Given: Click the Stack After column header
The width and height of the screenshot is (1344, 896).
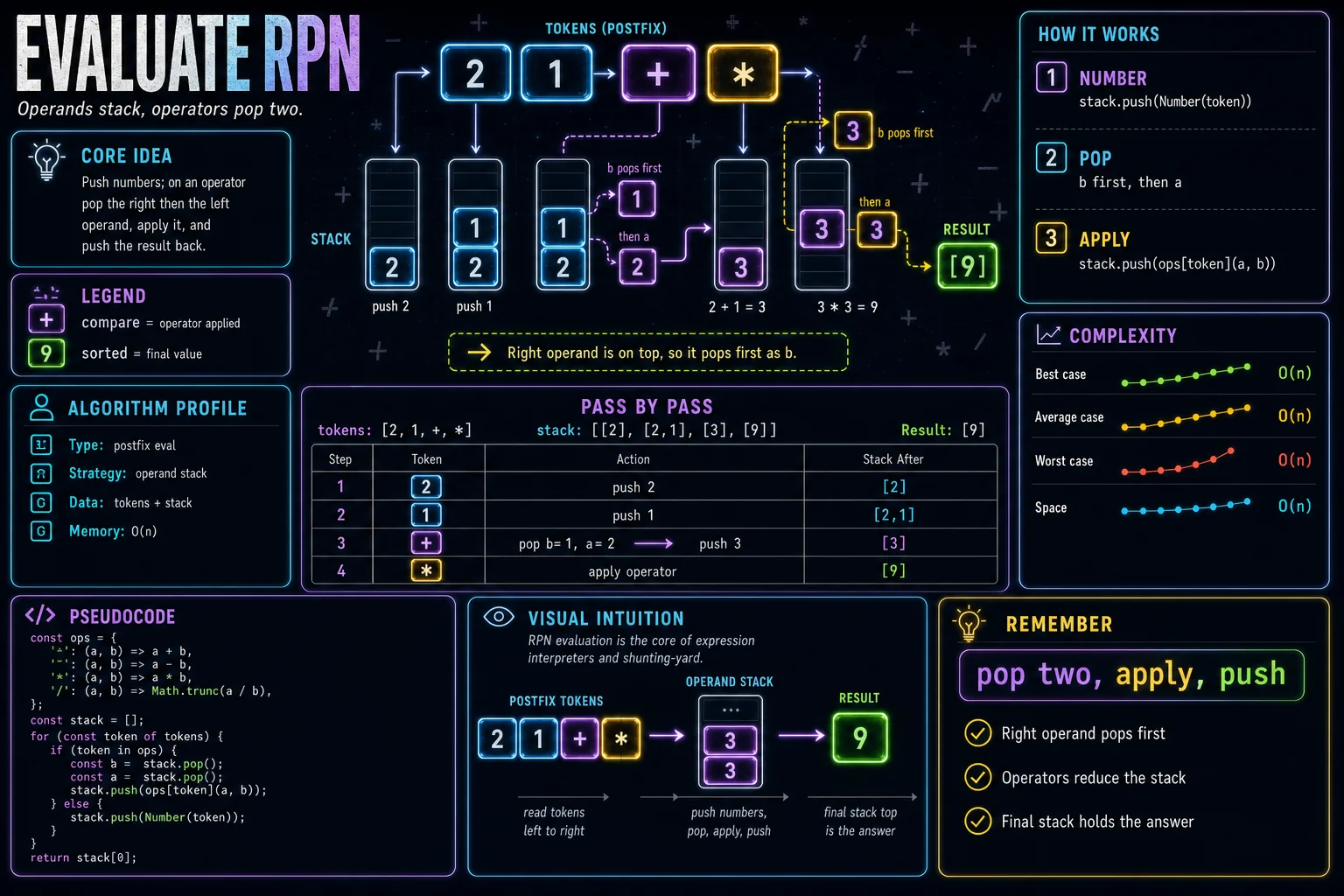Looking at the screenshot, I should (x=893, y=458).
